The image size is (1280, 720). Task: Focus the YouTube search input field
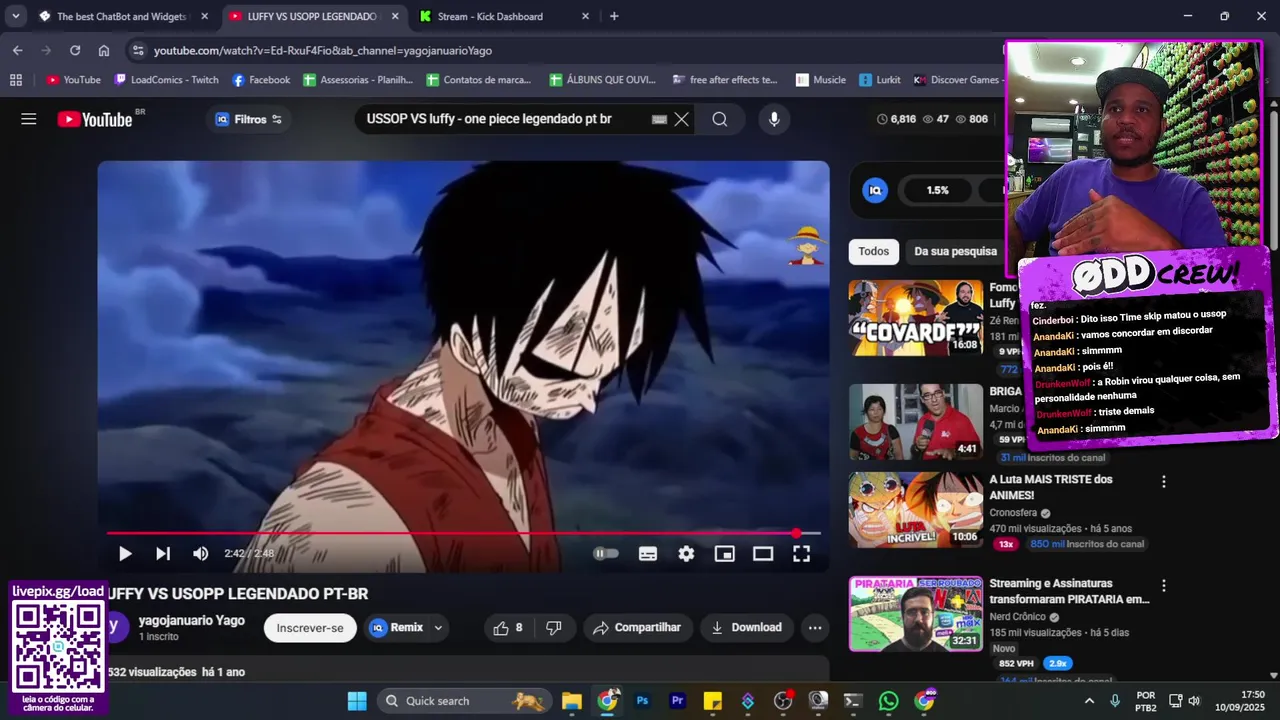[x=505, y=119]
